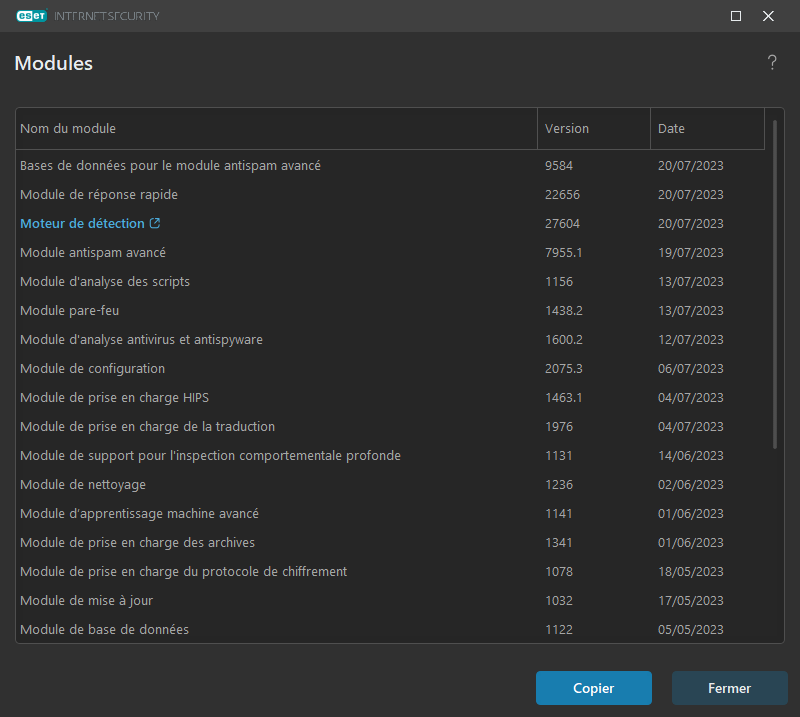The width and height of the screenshot is (800, 717).
Task: Click date 12/07/2023
Action: tap(690, 339)
